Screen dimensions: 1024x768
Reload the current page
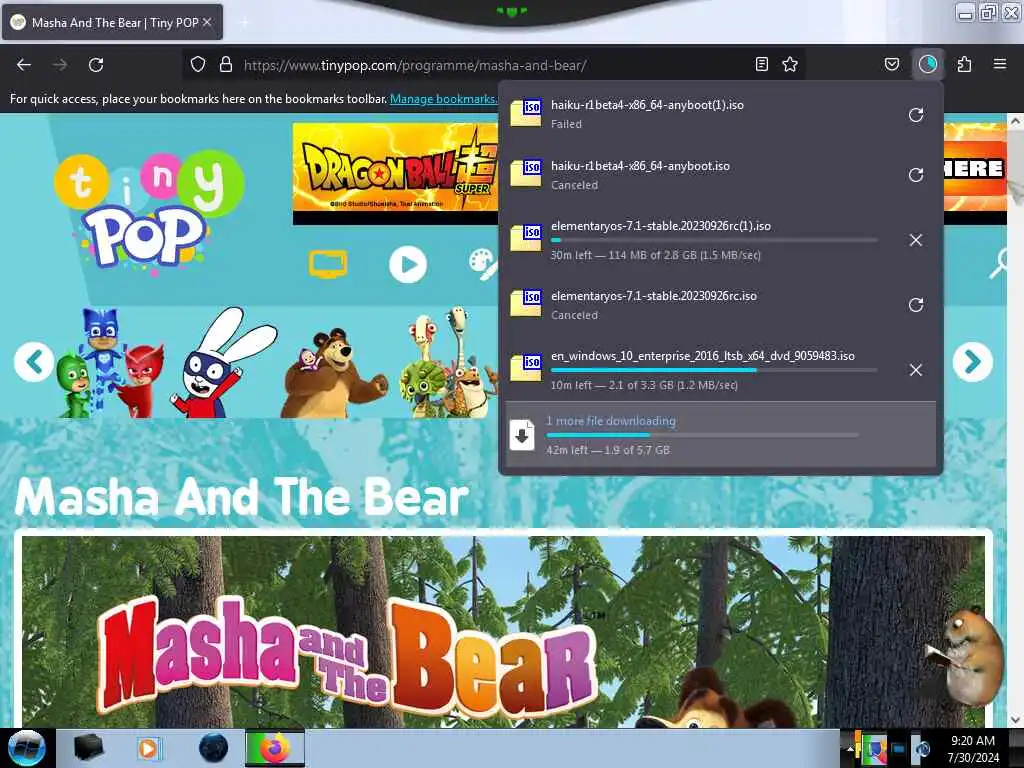(x=96, y=65)
